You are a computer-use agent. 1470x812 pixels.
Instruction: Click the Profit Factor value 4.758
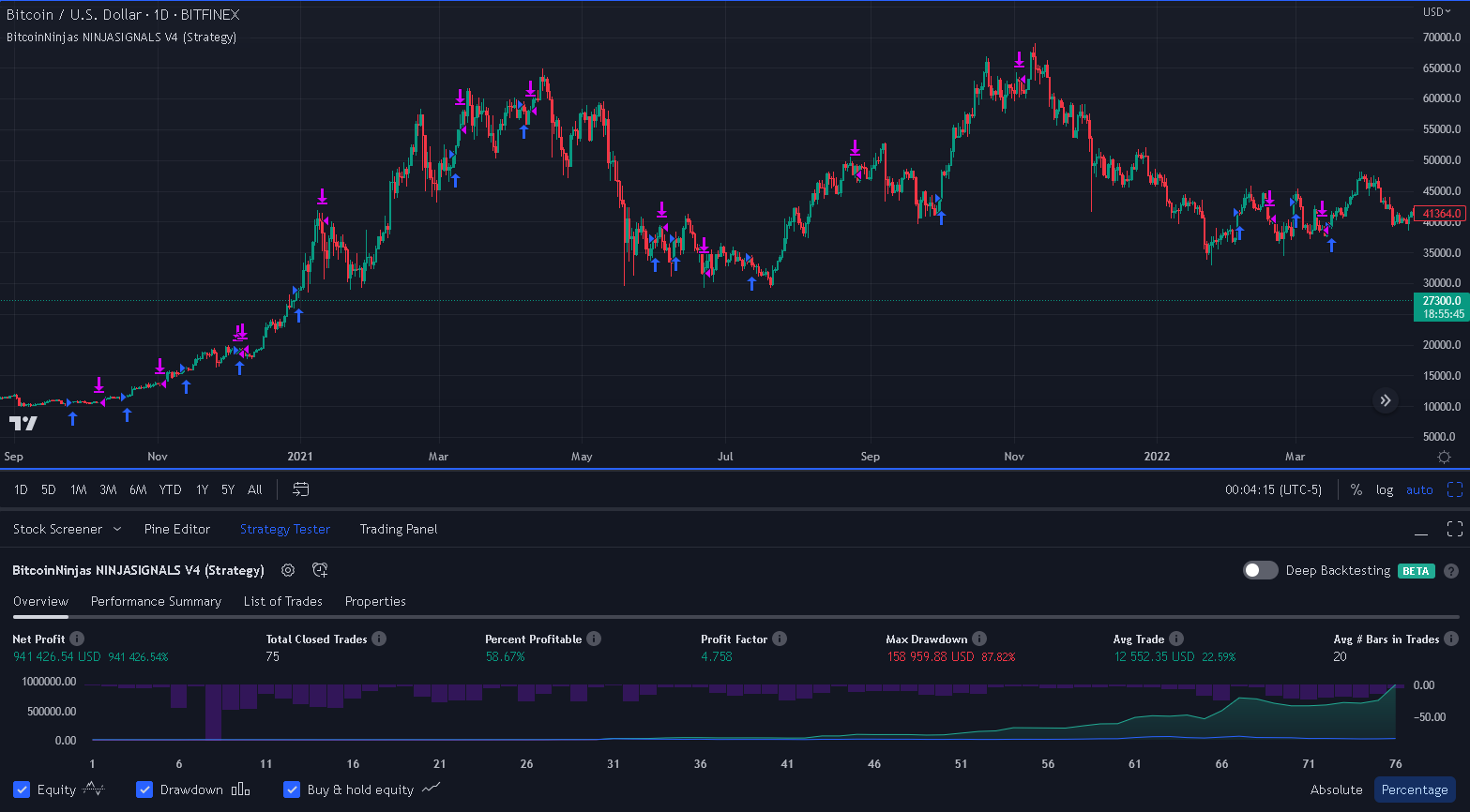[717, 656]
